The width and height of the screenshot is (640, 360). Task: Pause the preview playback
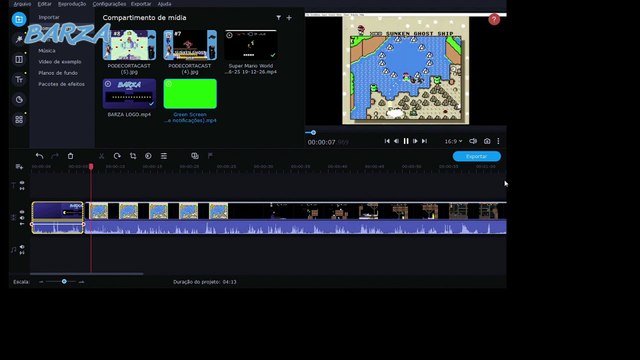pos(406,141)
